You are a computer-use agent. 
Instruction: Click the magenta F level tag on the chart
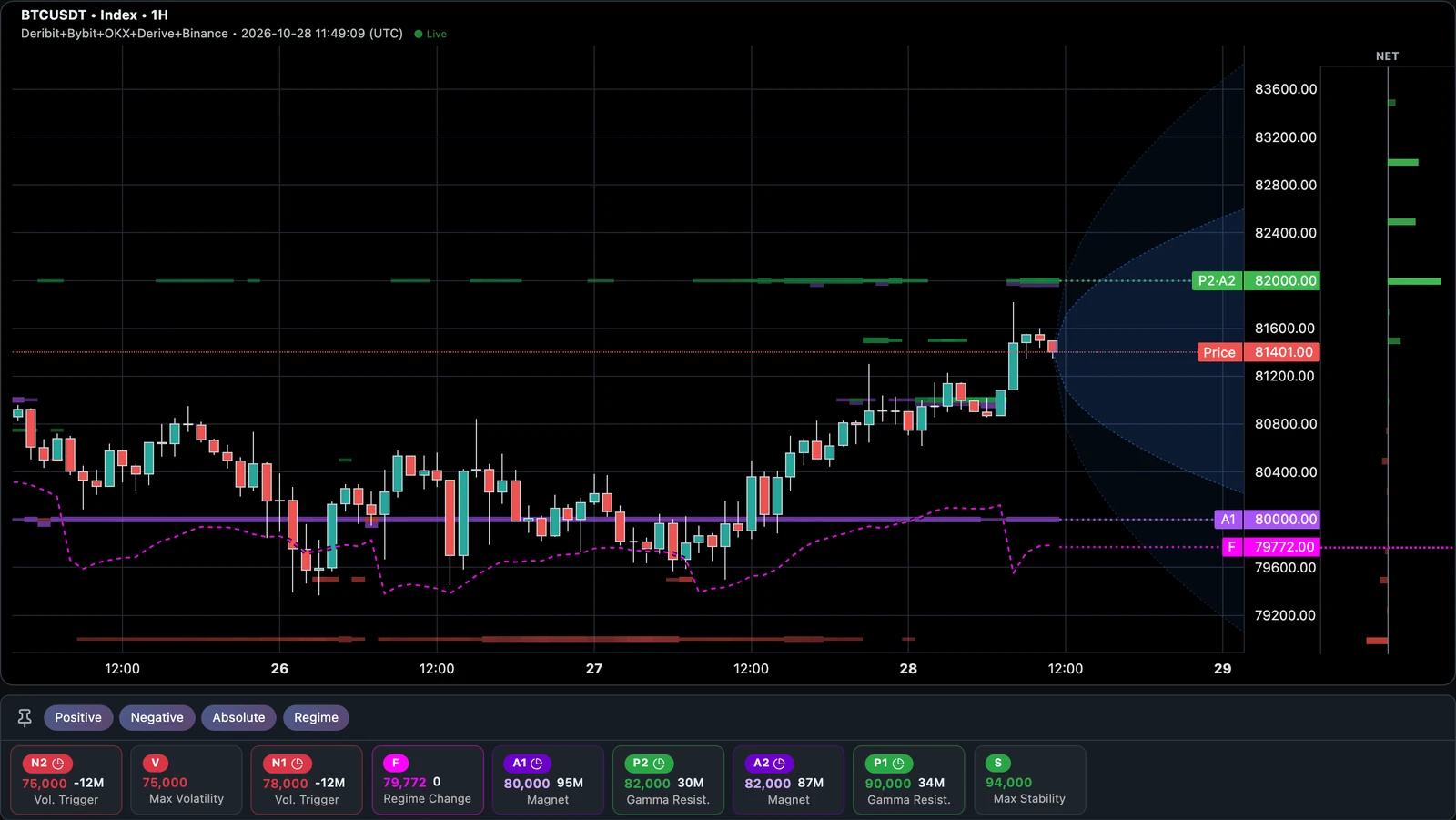point(1232,547)
